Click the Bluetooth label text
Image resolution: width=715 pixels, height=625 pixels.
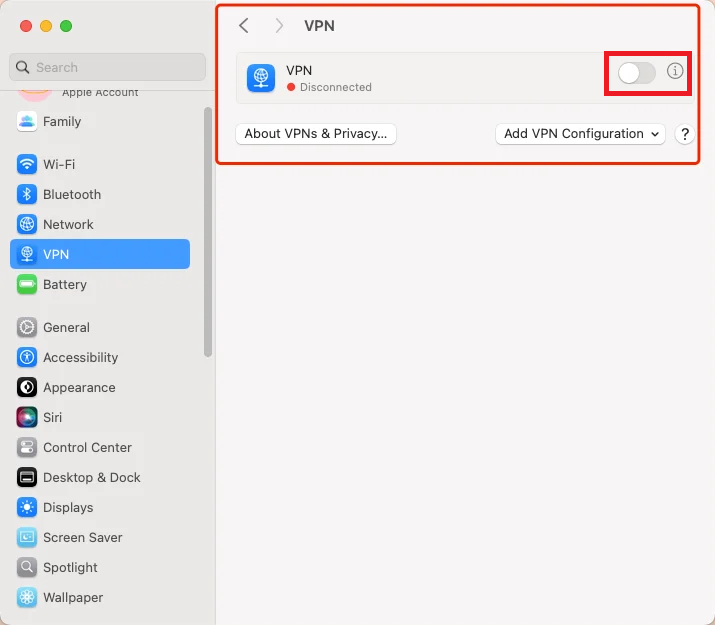pyautogui.click(x=72, y=194)
